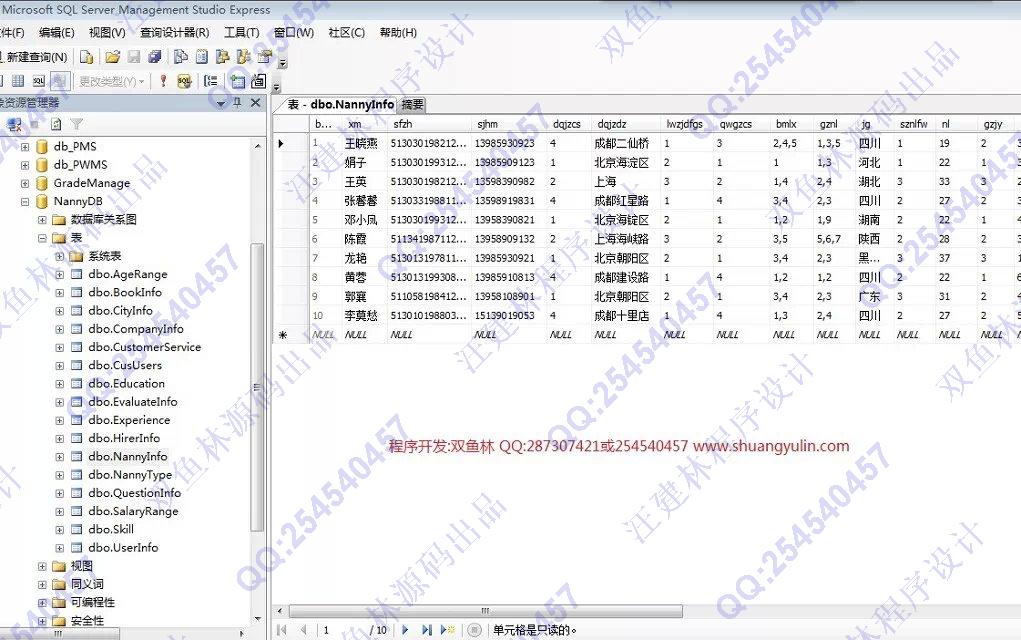Click the New Query (新建查询) button
This screenshot has width=1021, height=640.
(x=33, y=57)
